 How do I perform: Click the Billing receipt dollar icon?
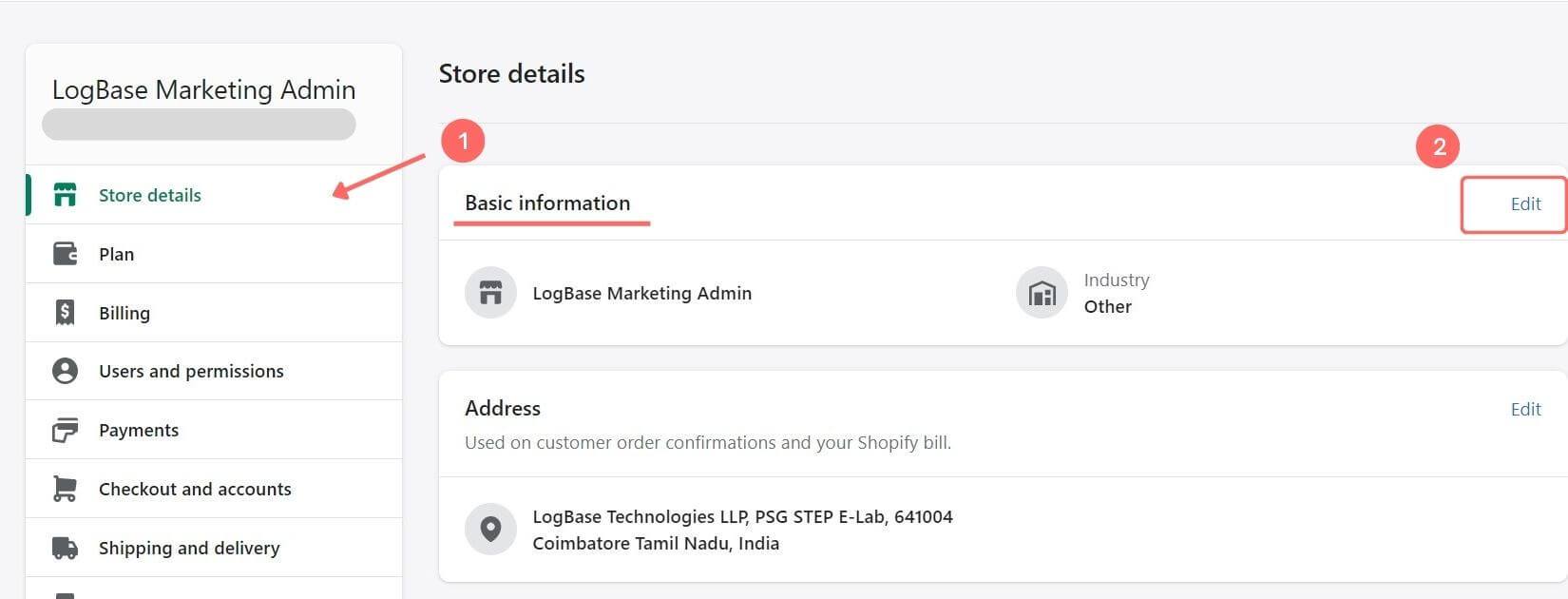pyautogui.click(x=65, y=313)
